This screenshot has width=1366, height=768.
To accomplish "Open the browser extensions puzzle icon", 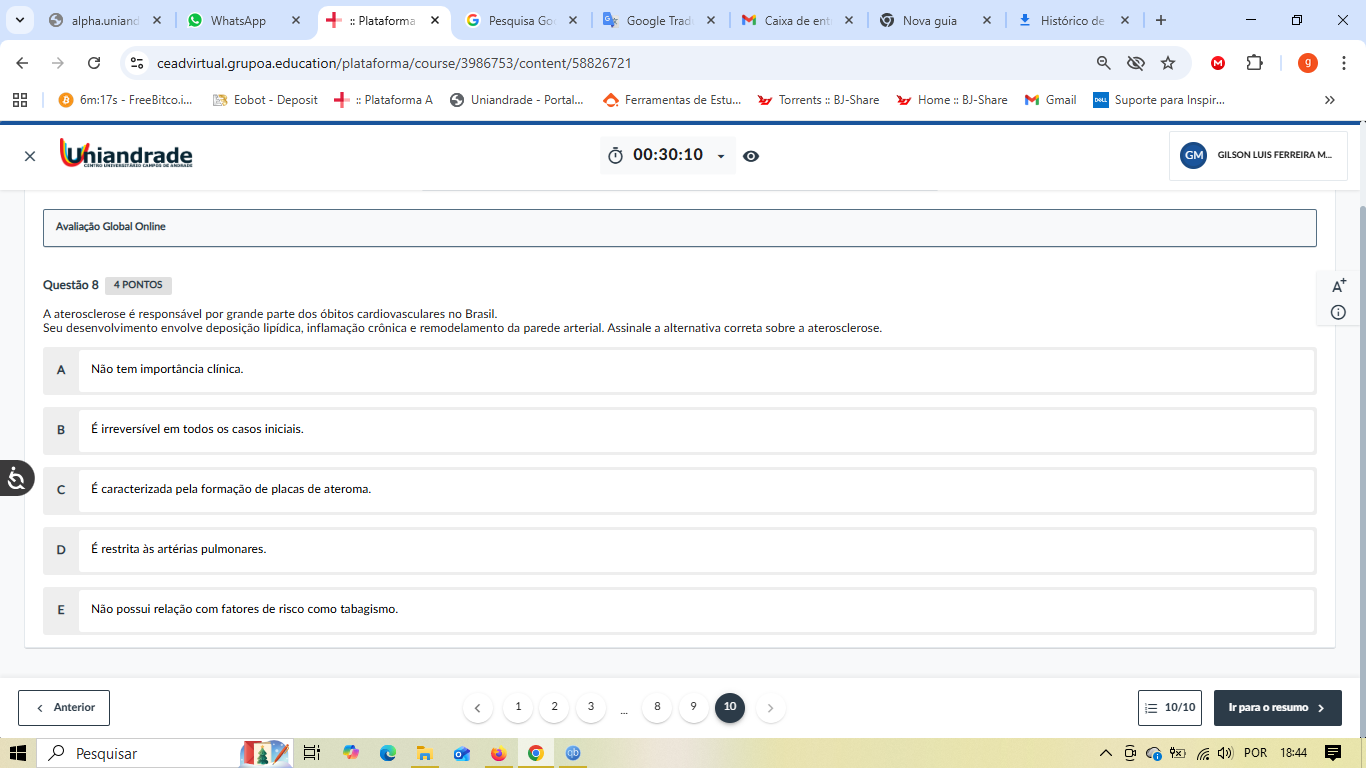I will (x=1254, y=63).
